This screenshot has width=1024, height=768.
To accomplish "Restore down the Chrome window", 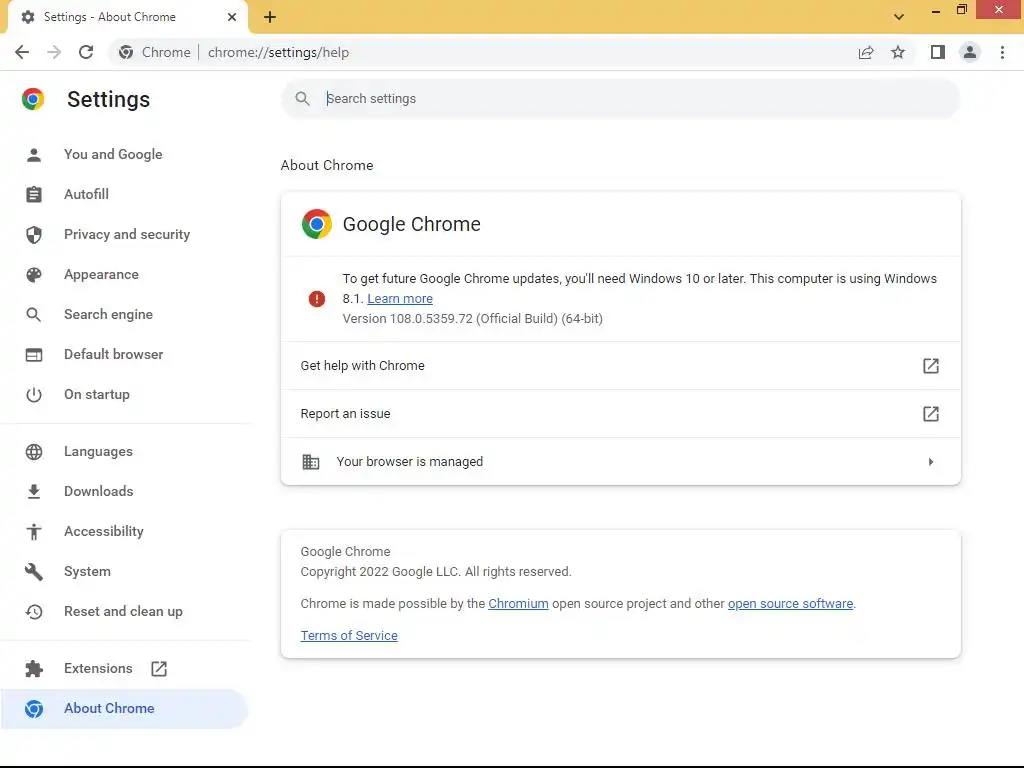I will tap(962, 9).
